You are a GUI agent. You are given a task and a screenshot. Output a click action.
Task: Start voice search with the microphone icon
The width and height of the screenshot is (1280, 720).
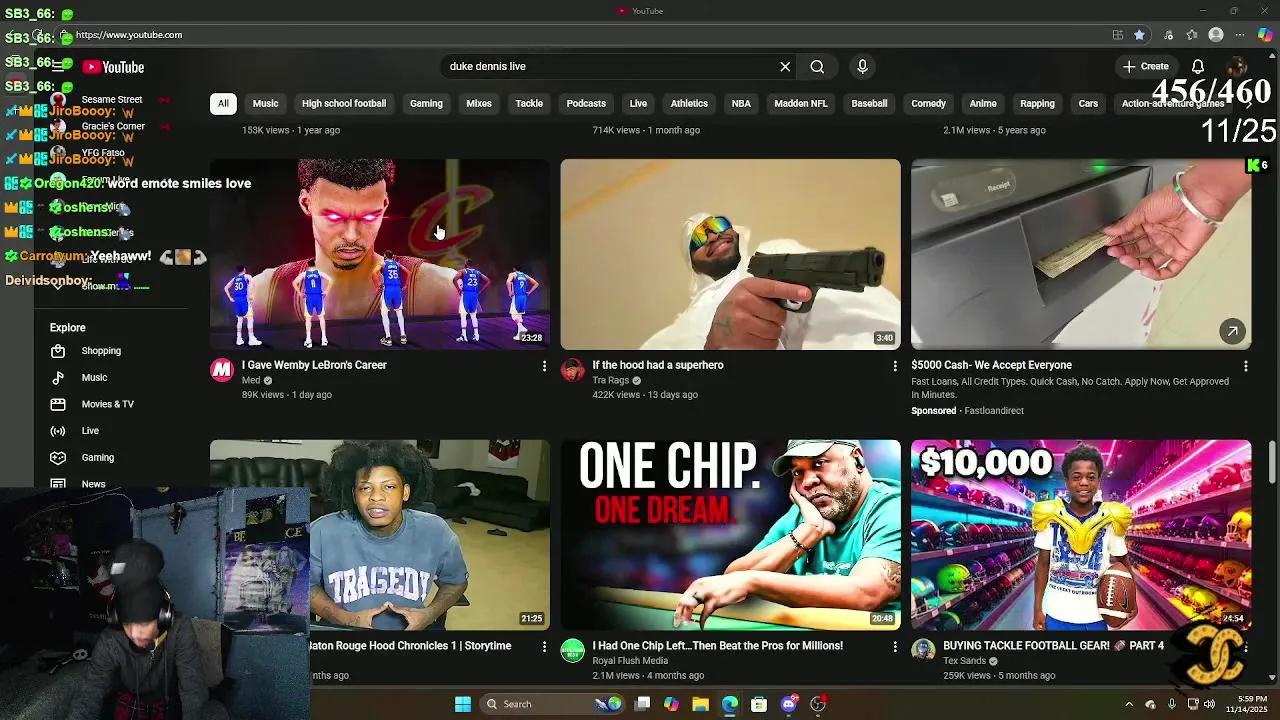[x=862, y=67]
